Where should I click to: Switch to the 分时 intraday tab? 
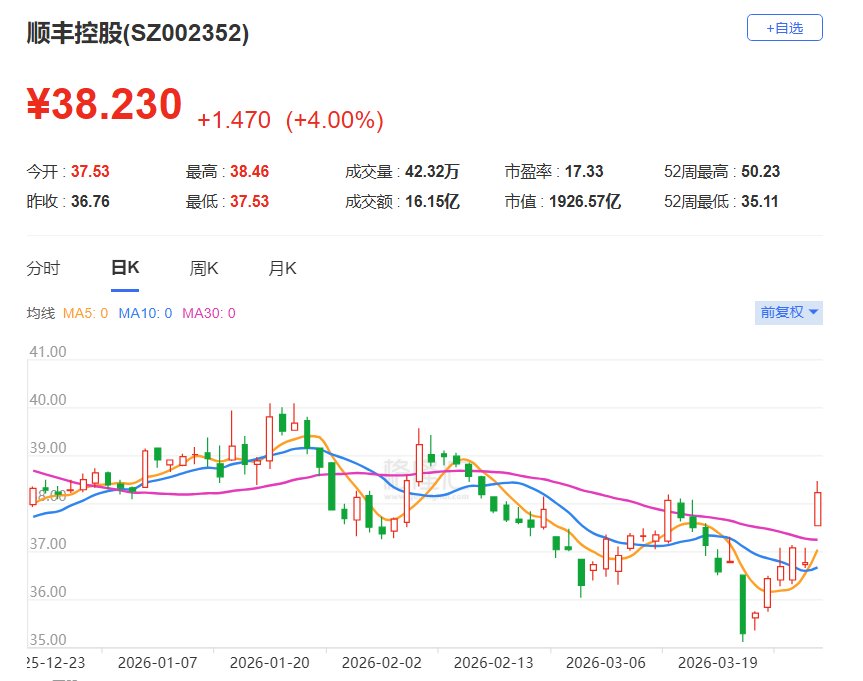tap(43, 268)
